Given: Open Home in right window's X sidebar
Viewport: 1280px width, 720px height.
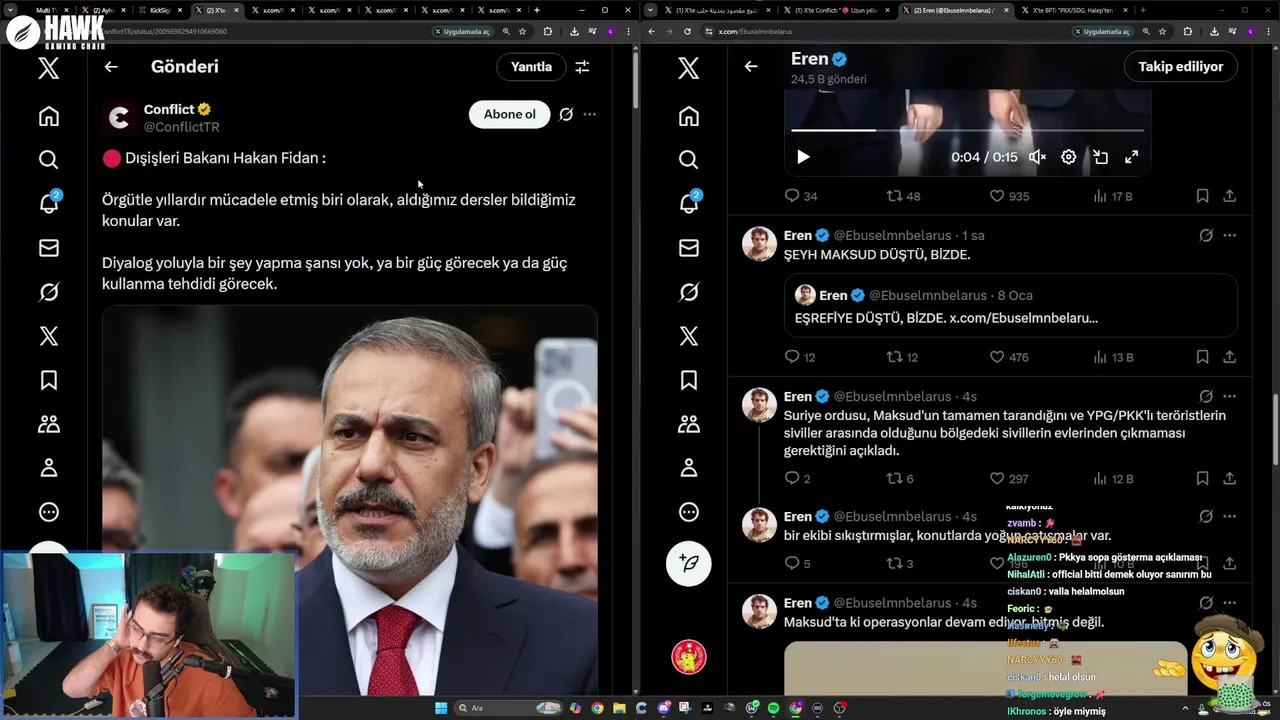Looking at the screenshot, I should point(688,116).
